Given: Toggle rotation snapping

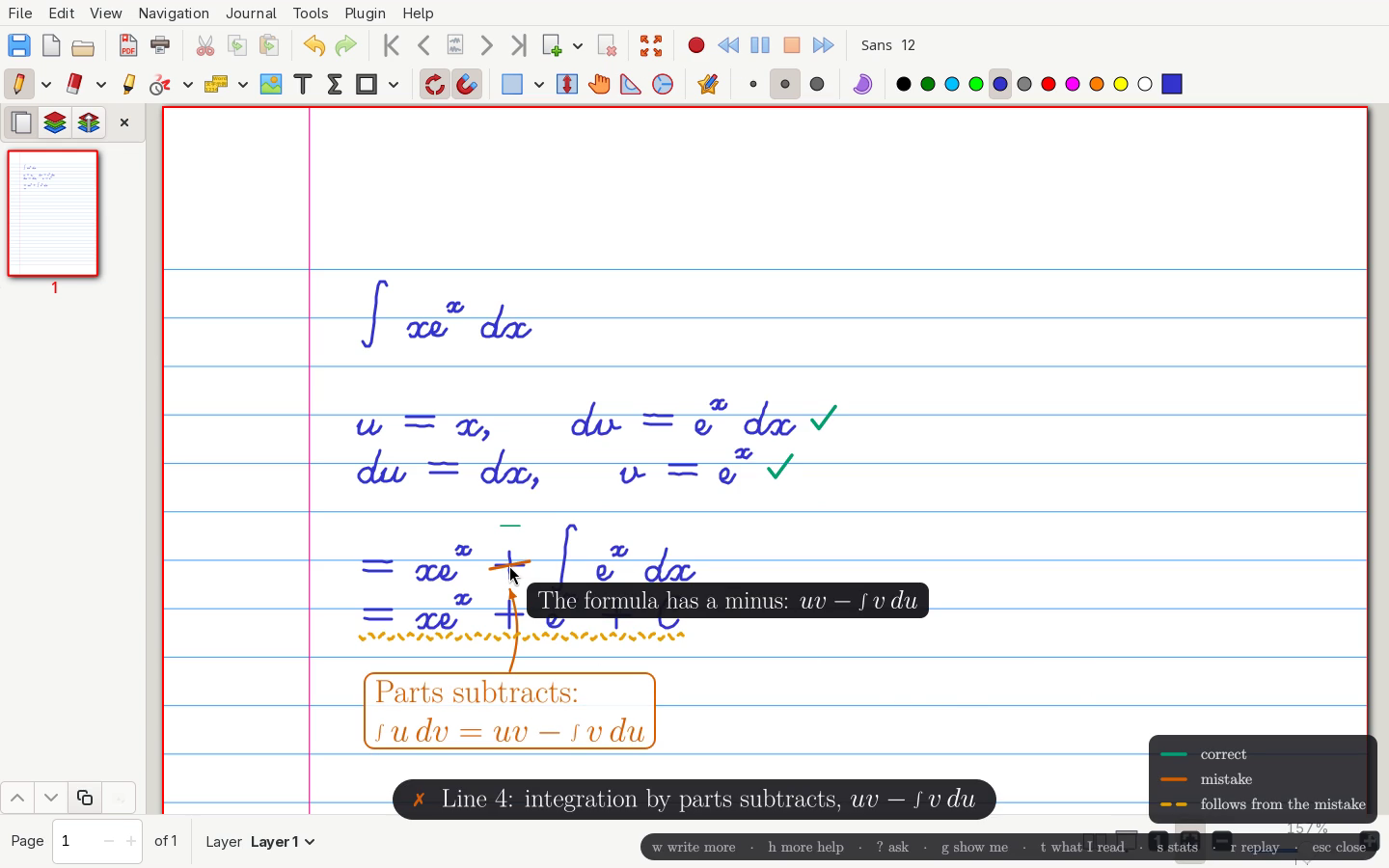Looking at the screenshot, I should click(x=435, y=85).
